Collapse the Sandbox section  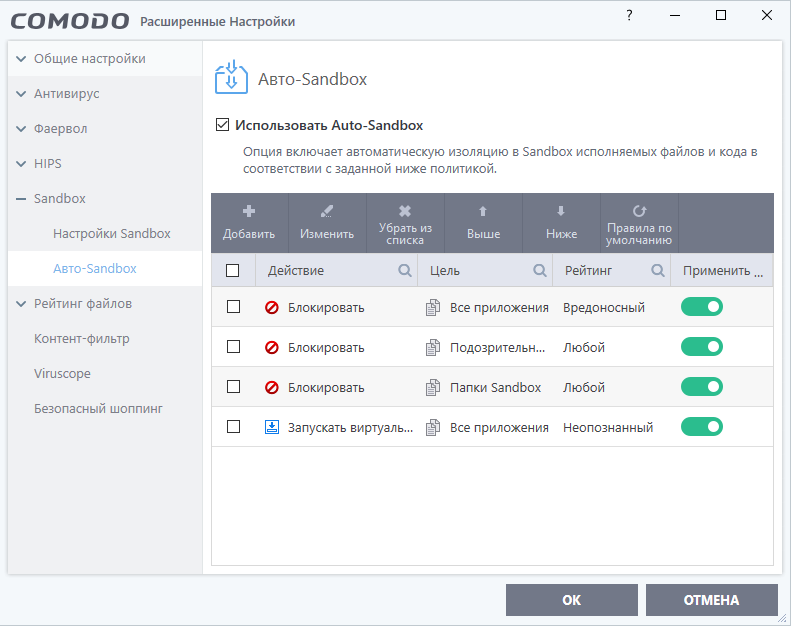[21, 199]
